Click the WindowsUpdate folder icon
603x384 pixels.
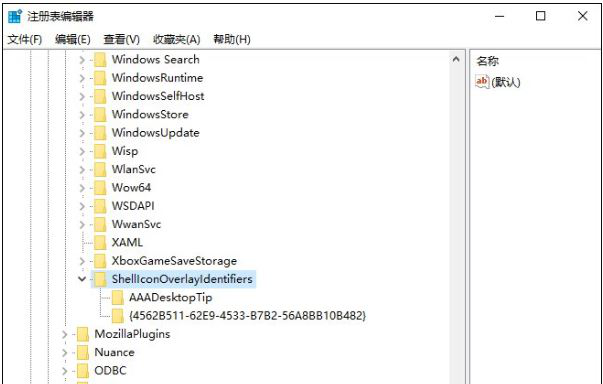pos(100,133)
